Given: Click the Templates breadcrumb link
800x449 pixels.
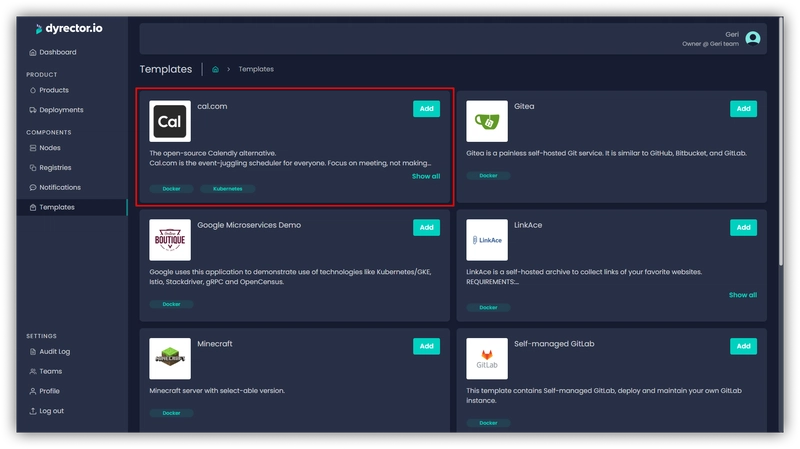Looking at the screenshot, I should point(256,69).
